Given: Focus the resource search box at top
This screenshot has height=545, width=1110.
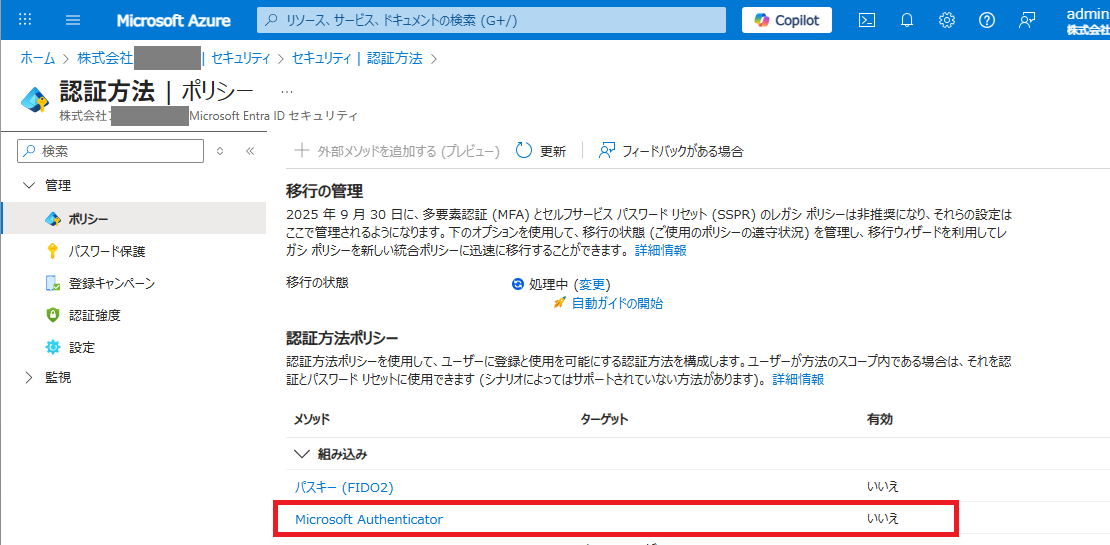Looking at the screenshot, I should pos(491,21).
